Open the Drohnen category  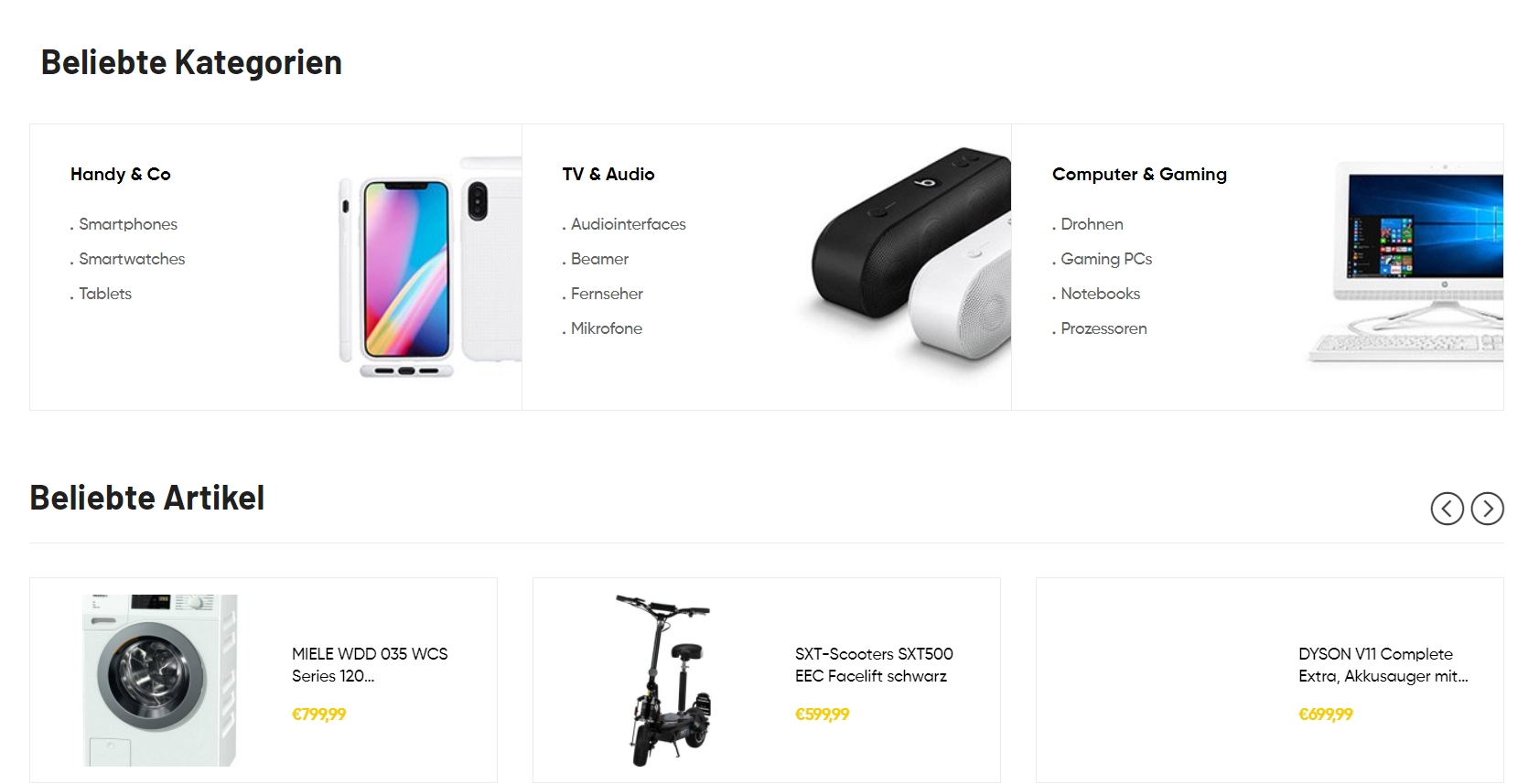click(x=1092, y=224)
